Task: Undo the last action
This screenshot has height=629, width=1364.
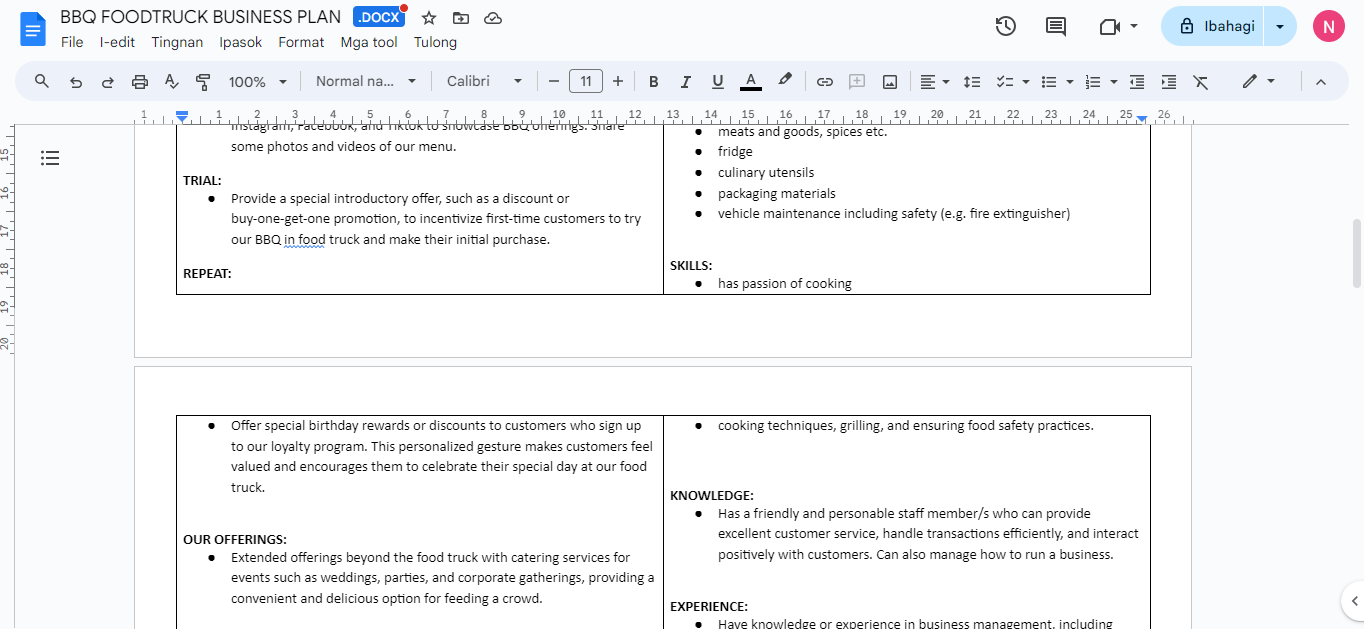Action: point(76,82)
